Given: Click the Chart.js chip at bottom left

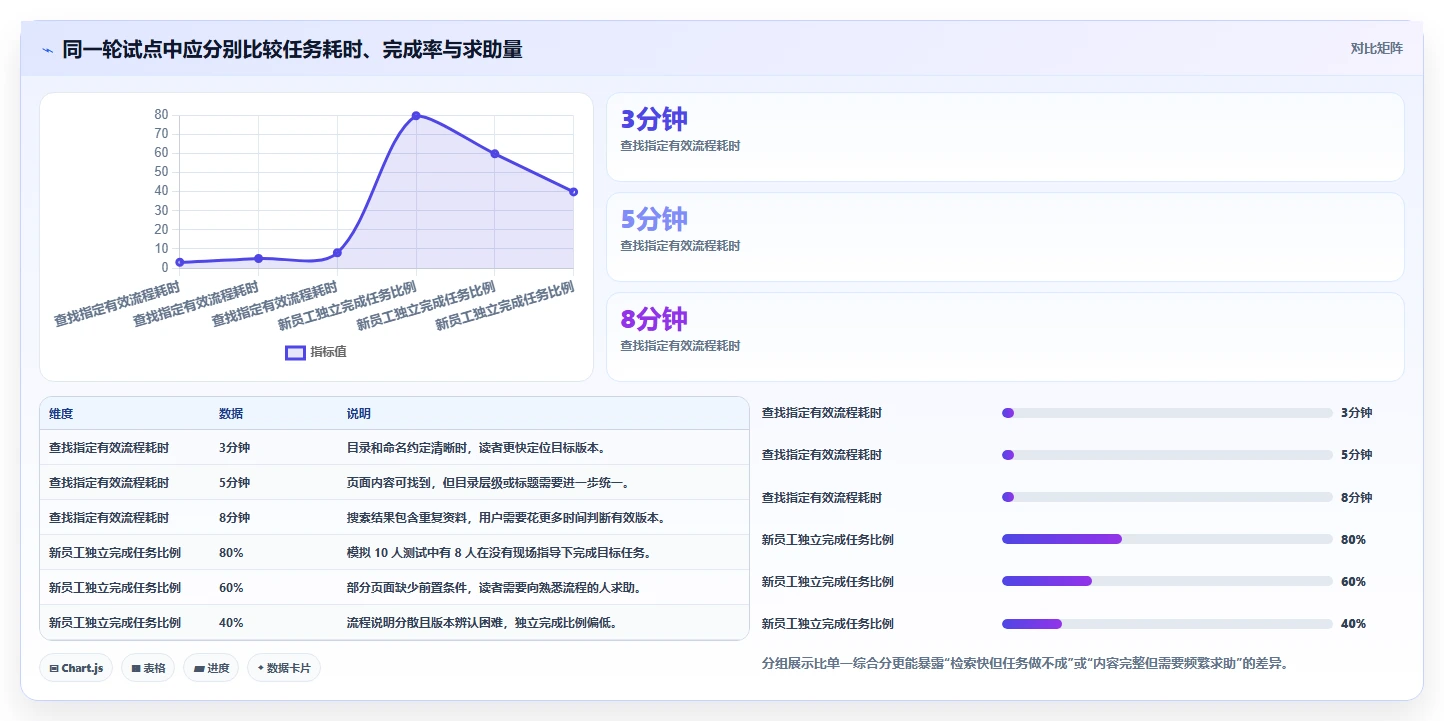Looking at the screenshot, I should (x=76, y=668).
